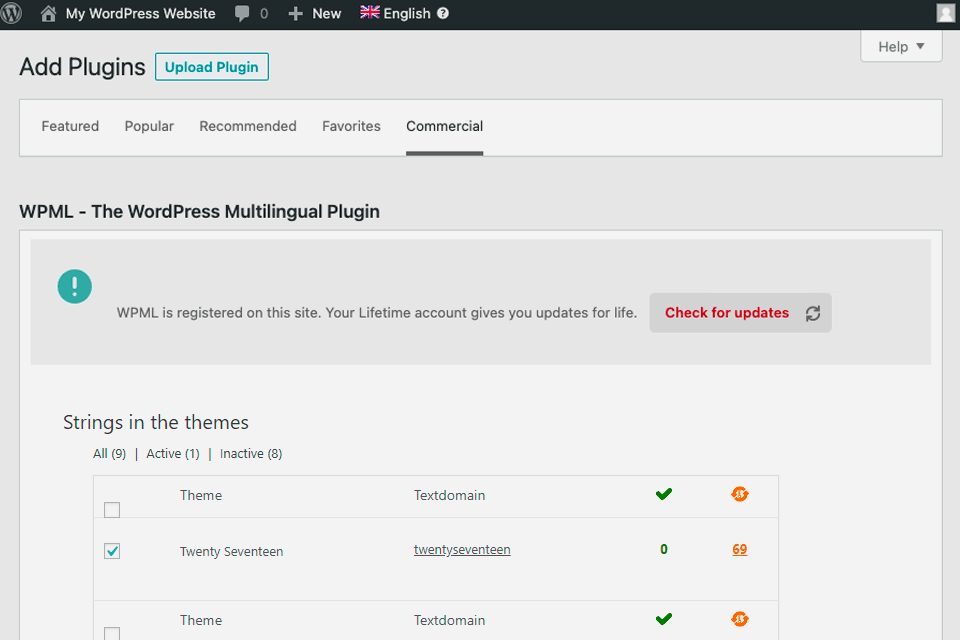Filter themes by Inactive (8)
Screen dimensions: 960x640
pyautogui.click(x=251, y=454)
